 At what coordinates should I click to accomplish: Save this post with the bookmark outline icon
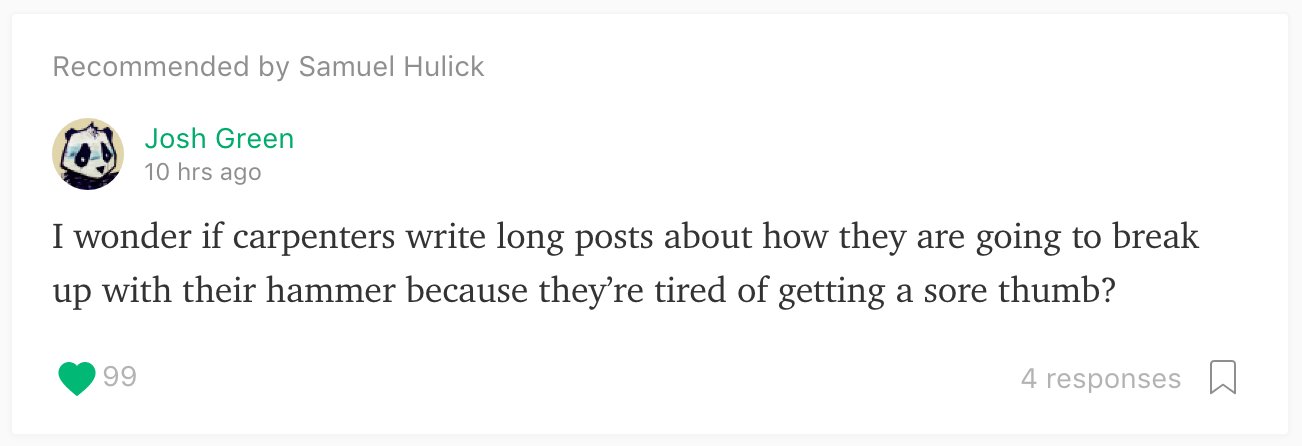(1223, 378)
